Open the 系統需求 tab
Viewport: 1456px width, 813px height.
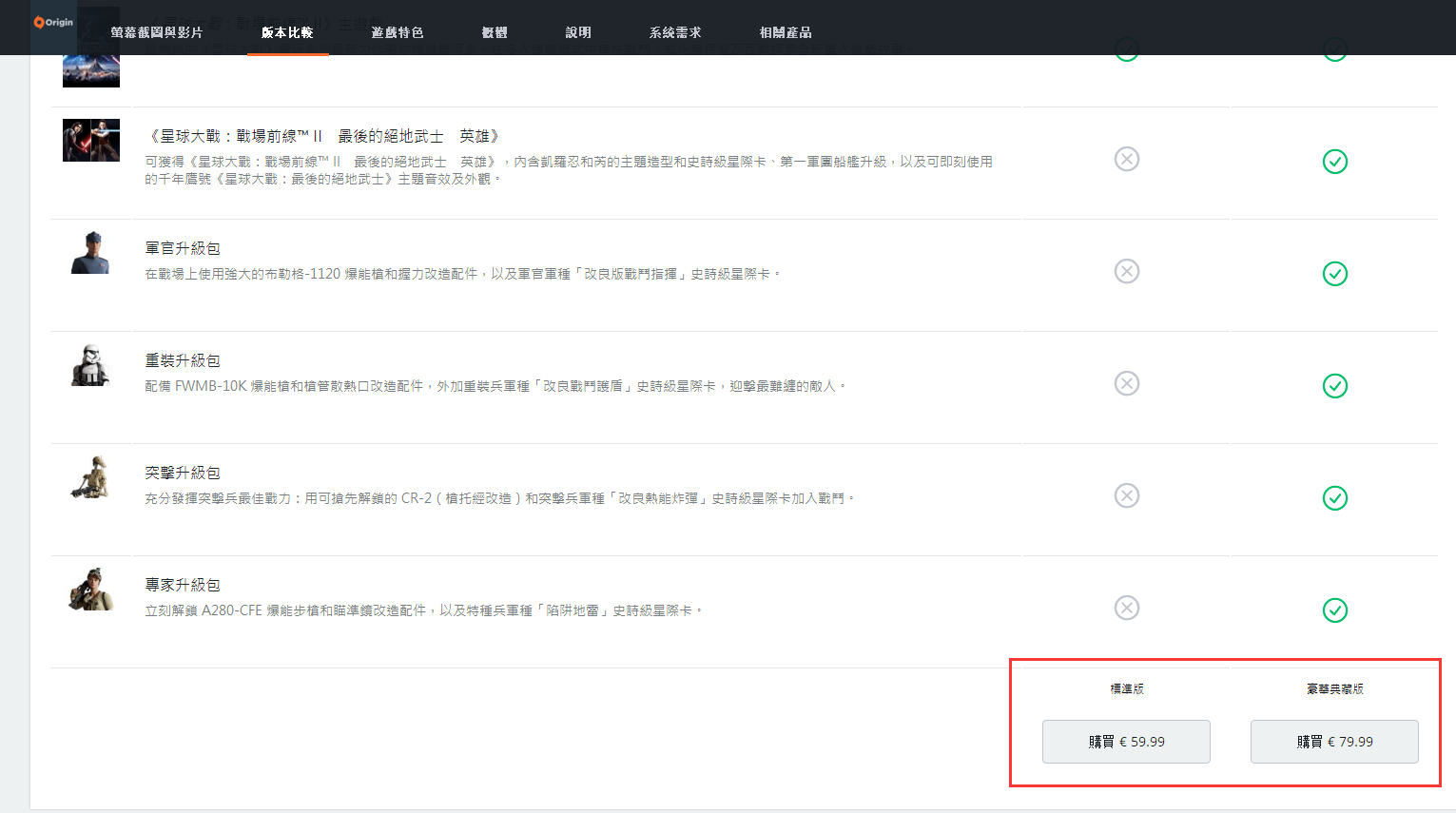(675, 32)
